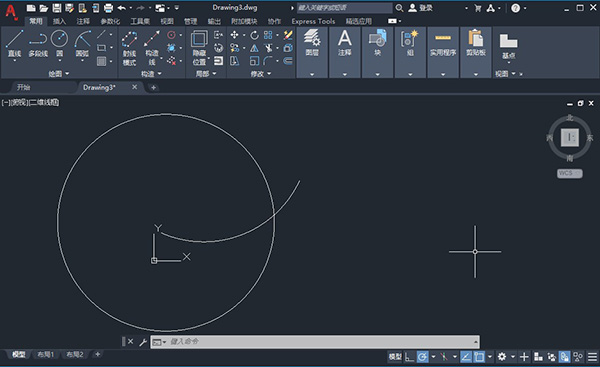The width and height of the screenshot is (600, 367).
Task: Open the AutoCAD application menu logo
Action: [x=11, y=11]
